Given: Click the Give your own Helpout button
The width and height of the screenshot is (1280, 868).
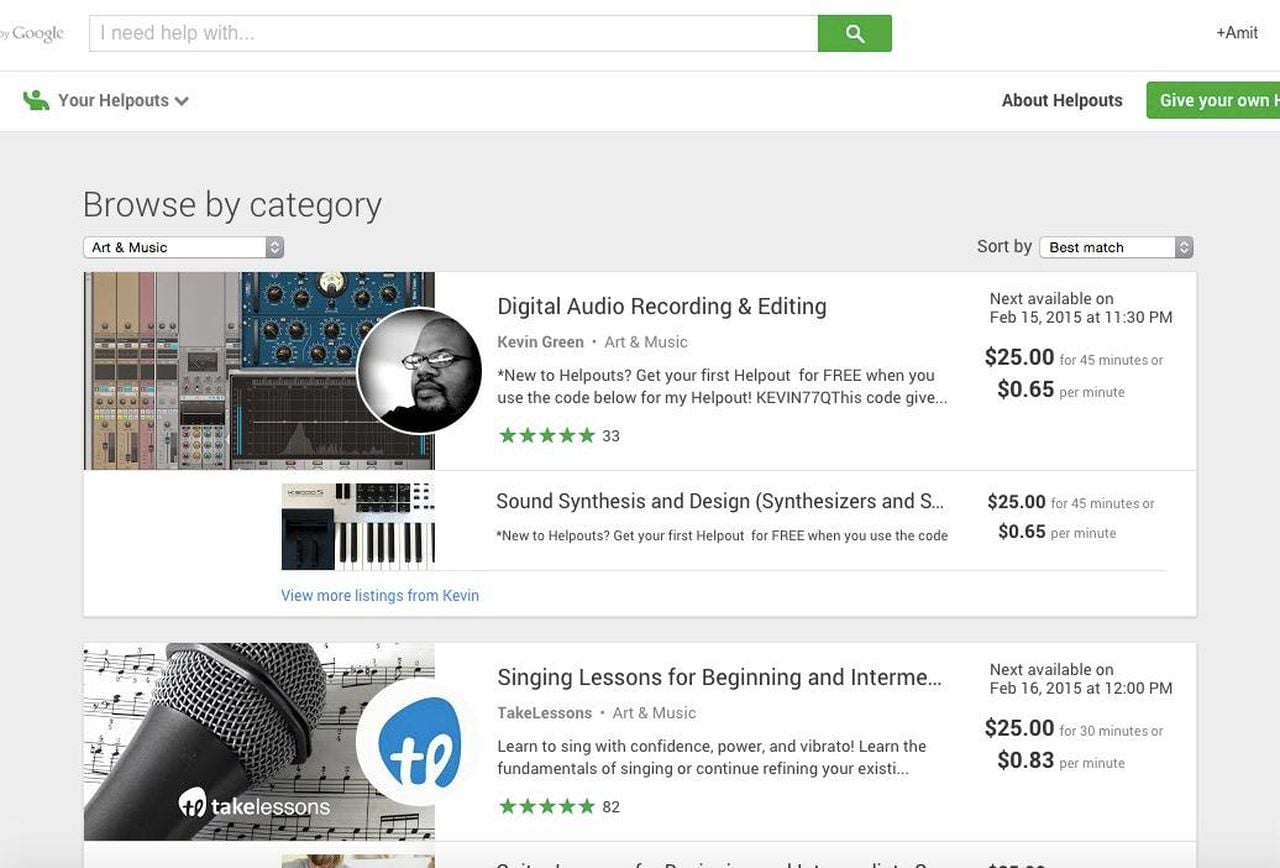Looking at the screenshot, I should coord(1214,100).
